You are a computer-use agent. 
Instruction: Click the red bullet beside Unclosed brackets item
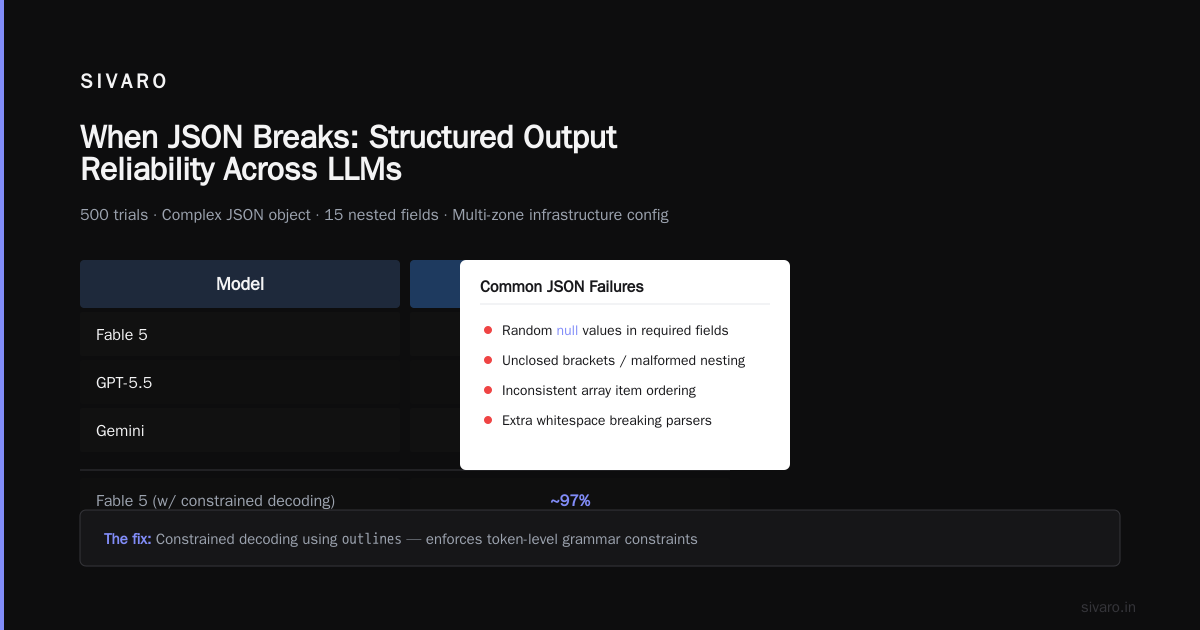pos(488,360)
